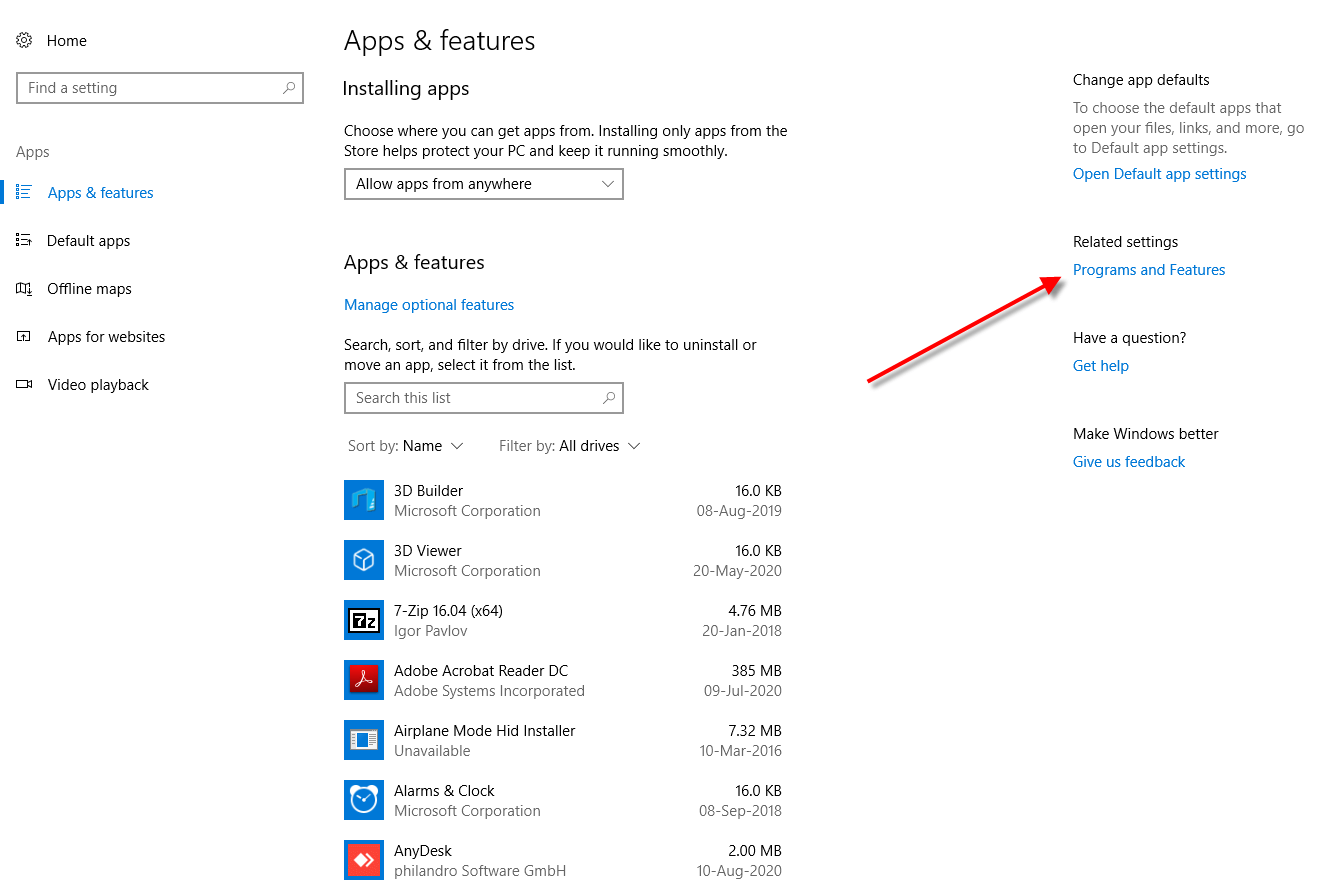Click the 3D Builder app icon

coord(364,500)
